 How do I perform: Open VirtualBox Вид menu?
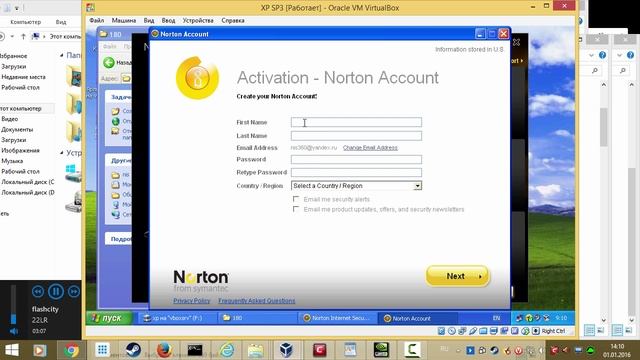149,20
